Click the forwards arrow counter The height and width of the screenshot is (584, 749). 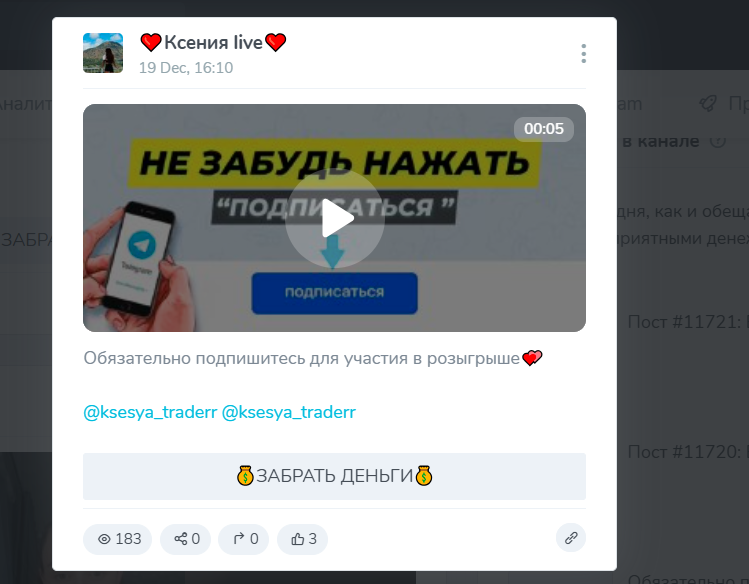244,539
